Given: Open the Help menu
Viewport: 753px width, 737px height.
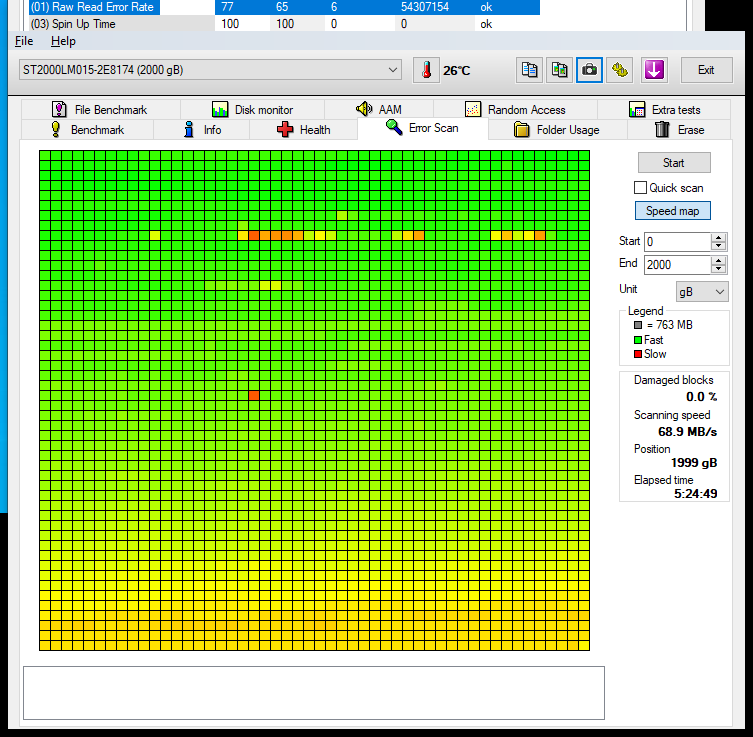Looking at the screenshot, I should click(x=63, y=41).
